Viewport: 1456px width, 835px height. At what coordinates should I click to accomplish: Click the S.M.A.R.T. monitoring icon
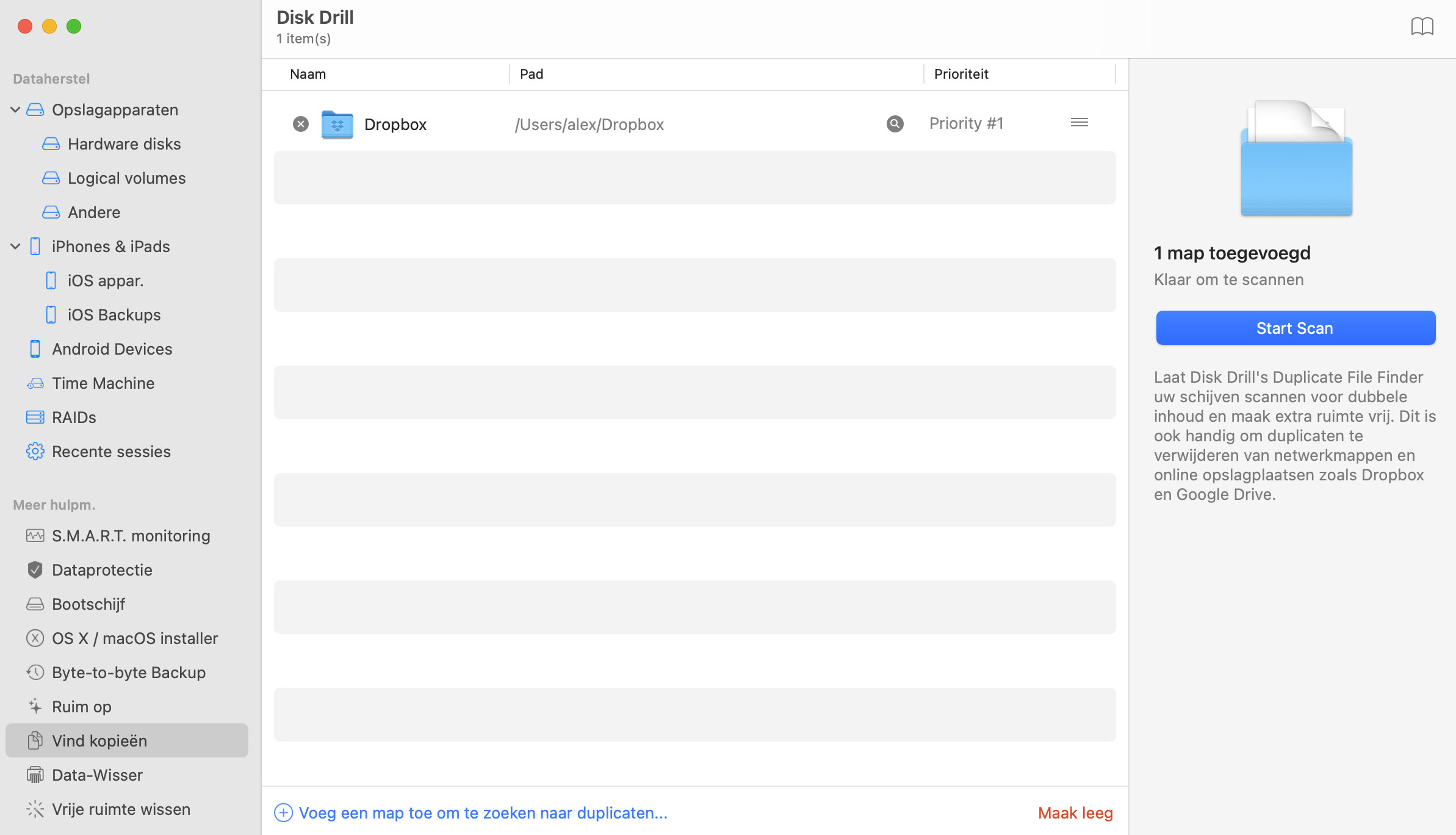pyautogui.click(x=35, y=536)
